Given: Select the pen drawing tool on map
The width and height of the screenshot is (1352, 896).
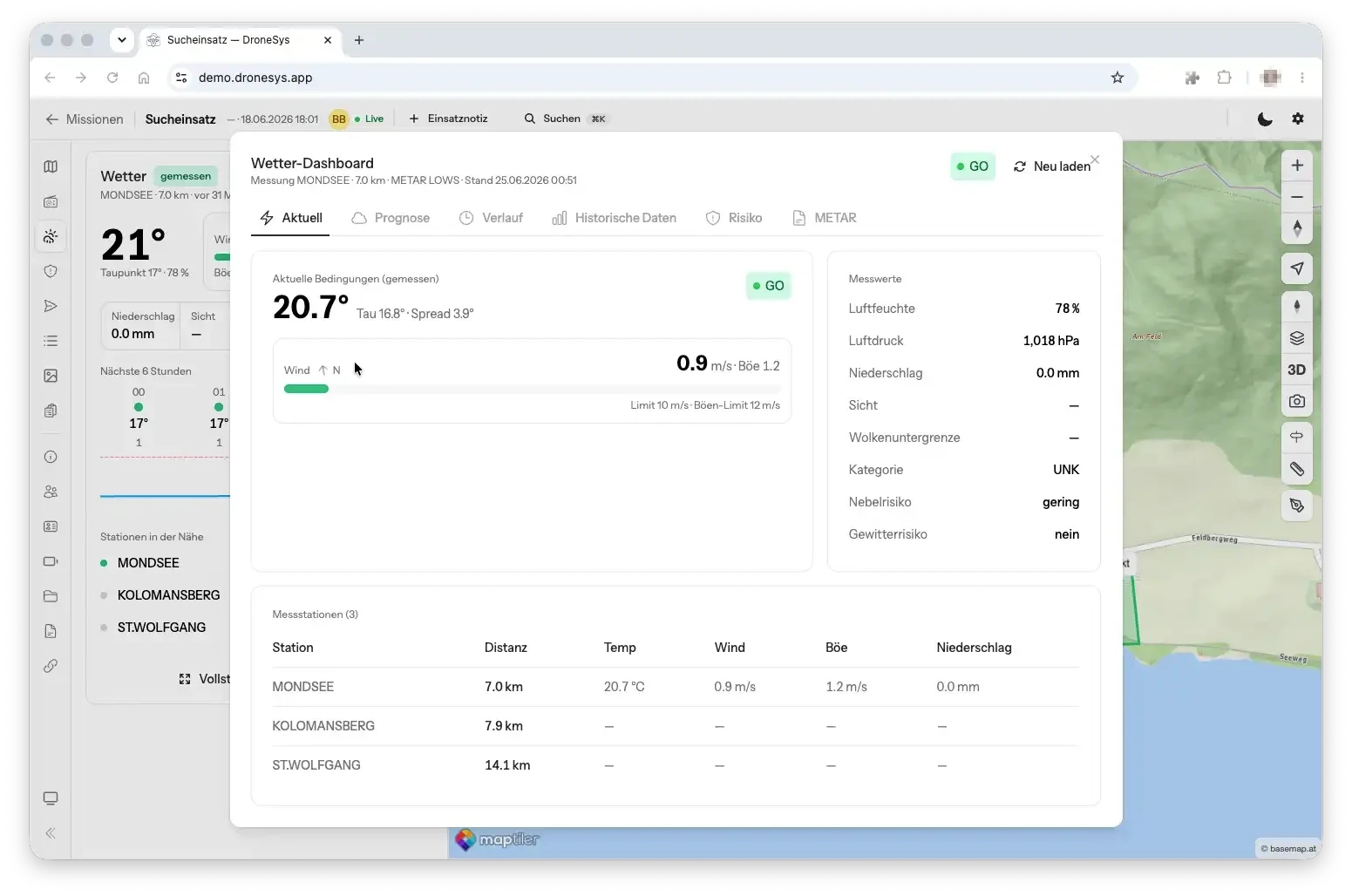Looking at the screenshot, I should coord(1297,505).
